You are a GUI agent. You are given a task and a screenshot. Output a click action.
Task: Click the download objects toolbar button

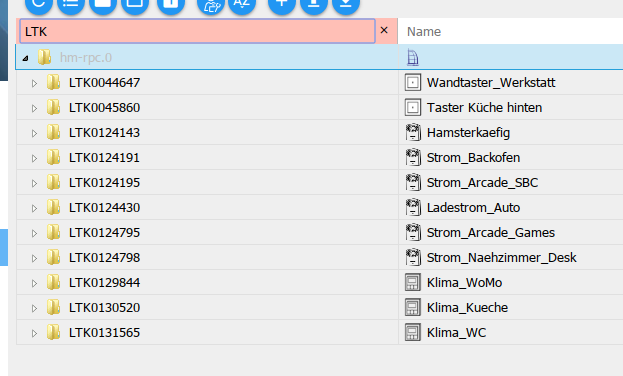click(346, 4)
